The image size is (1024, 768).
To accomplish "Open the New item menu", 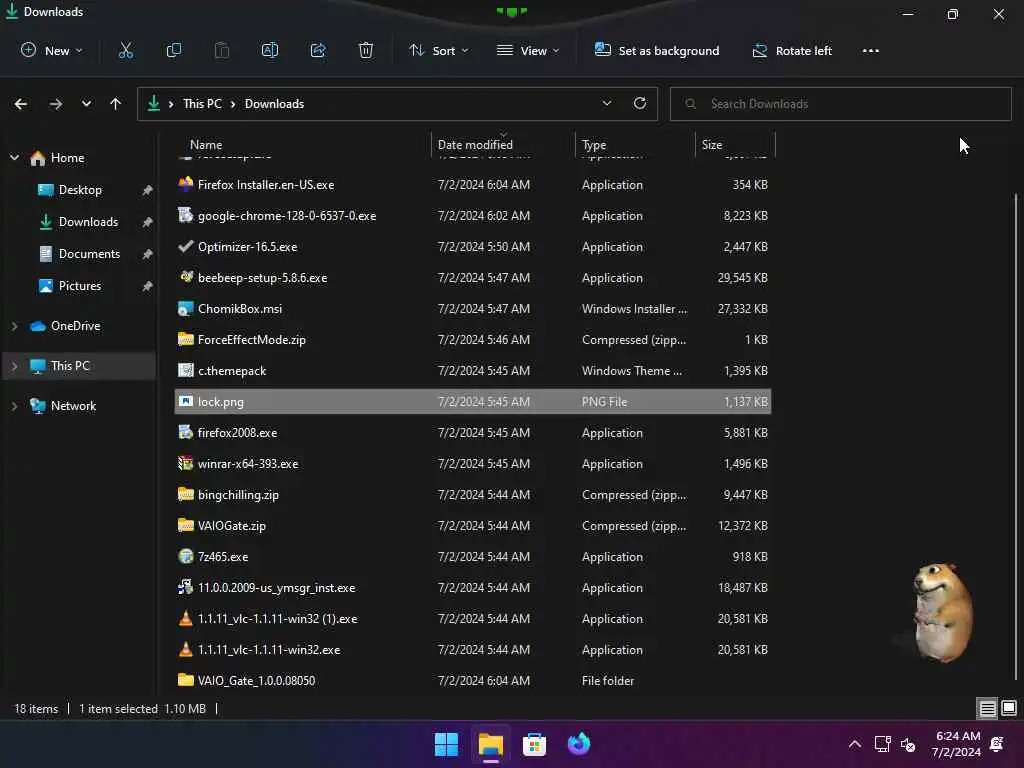I will coord(52,50).
